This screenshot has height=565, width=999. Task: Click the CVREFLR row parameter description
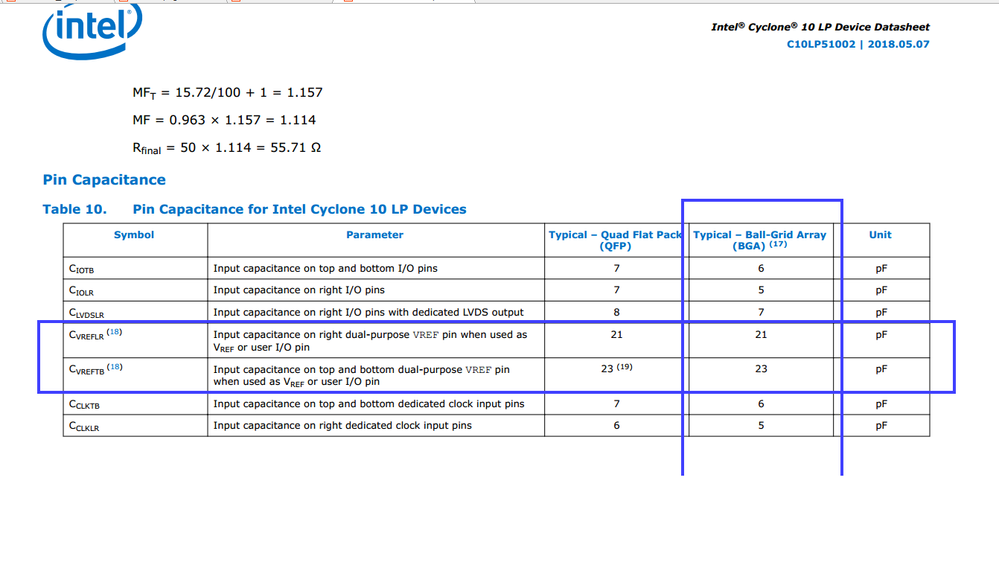[370, 341]
